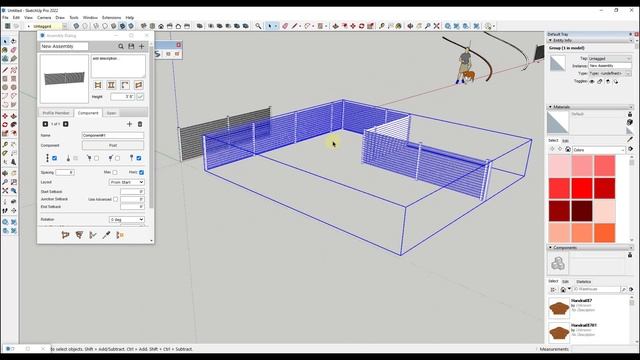
Task: Click the flag tool at dialog bottom
Action: (65, 235)
